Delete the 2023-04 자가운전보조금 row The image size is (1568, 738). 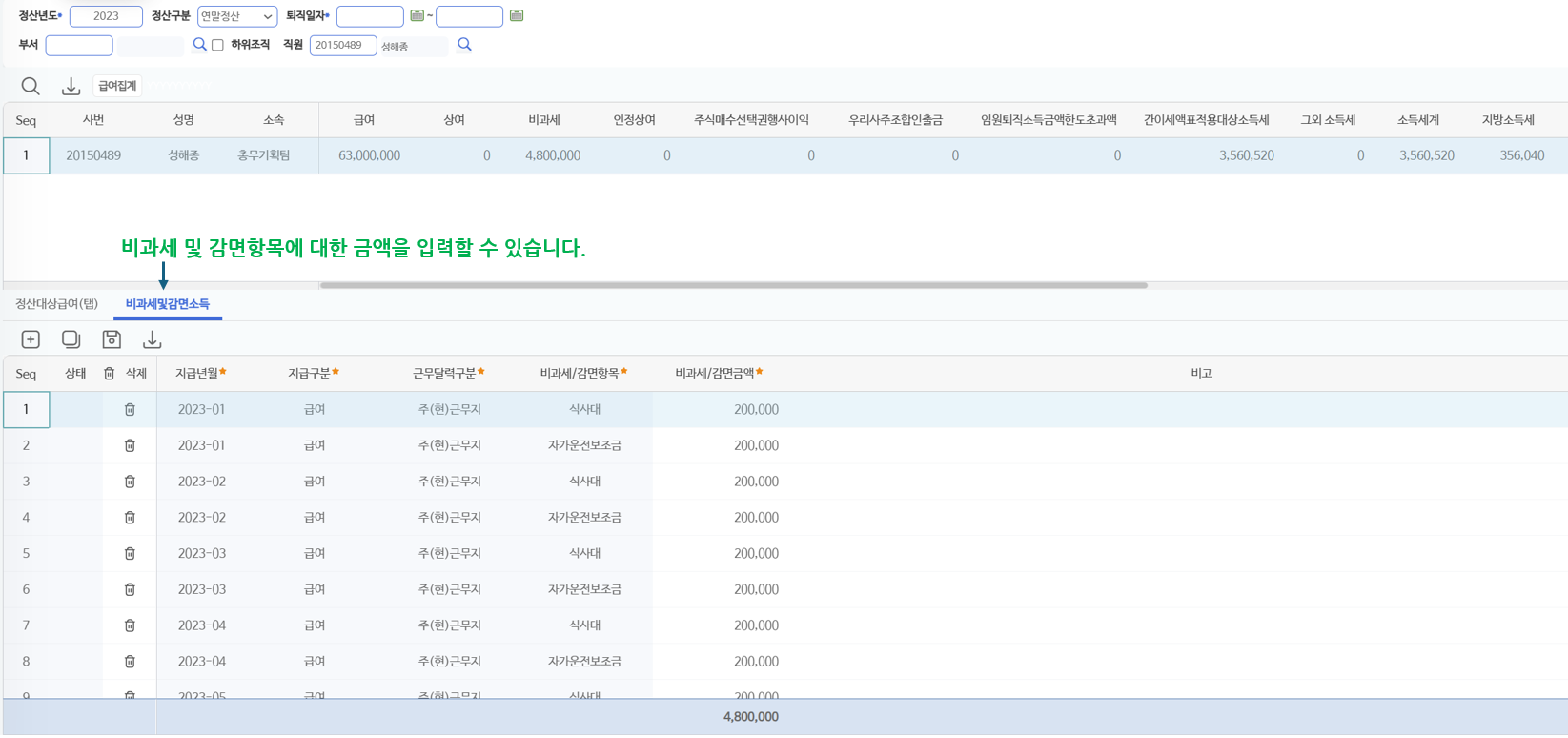[130, 662]
